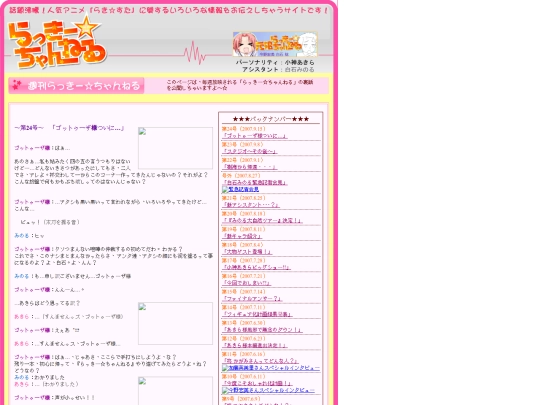
Task: Open the 第10号 (2007.6.11) back number link
Action: tap(257, 383)
